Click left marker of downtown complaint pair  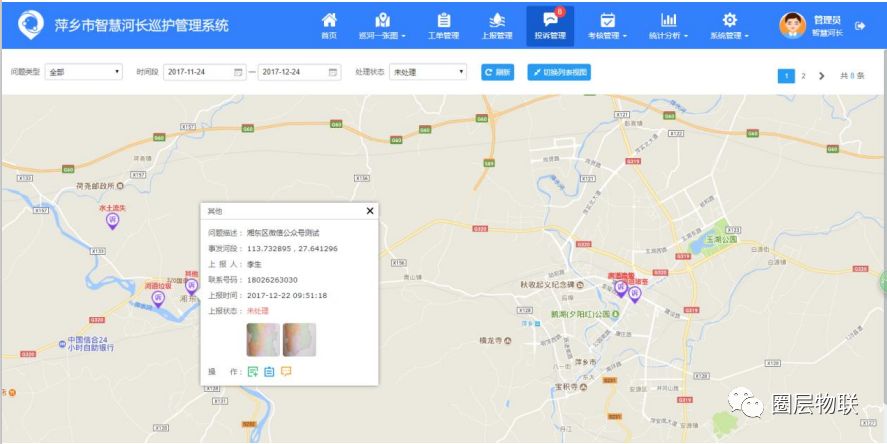coord(621,288)
